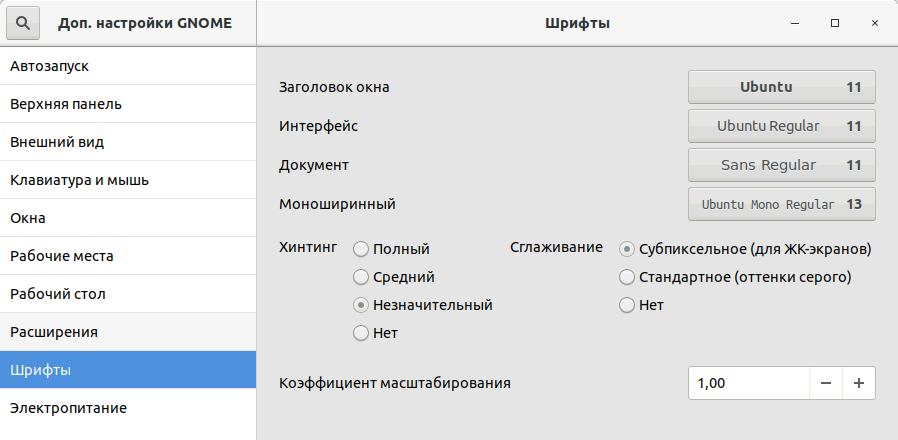Disable antialiasing by selecting Нет

pyautogui.click(x=627, y=305)
